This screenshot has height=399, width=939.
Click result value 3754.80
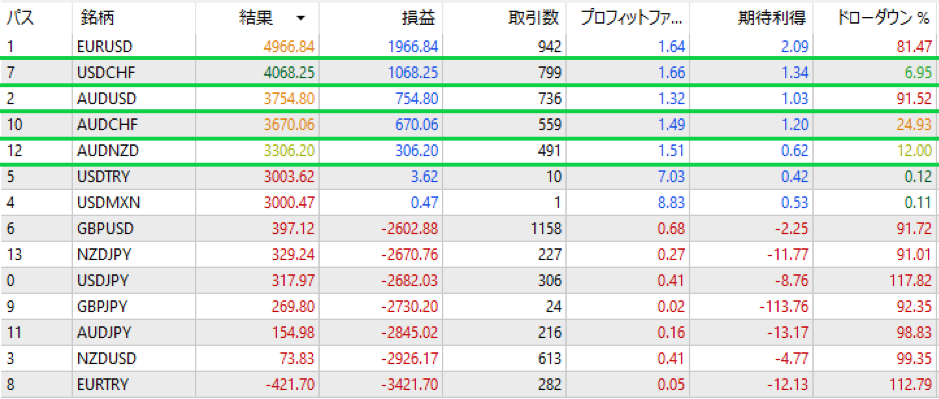click(290, 99)
